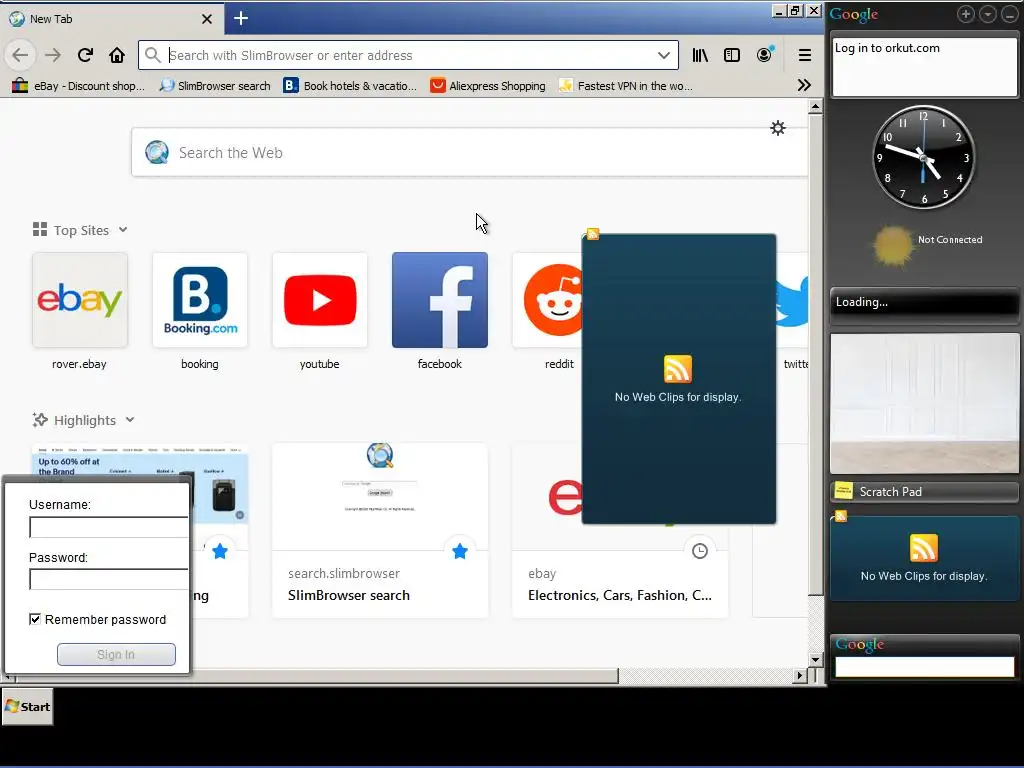
Task: Open the photo gadget image
Action: [924, 403]
